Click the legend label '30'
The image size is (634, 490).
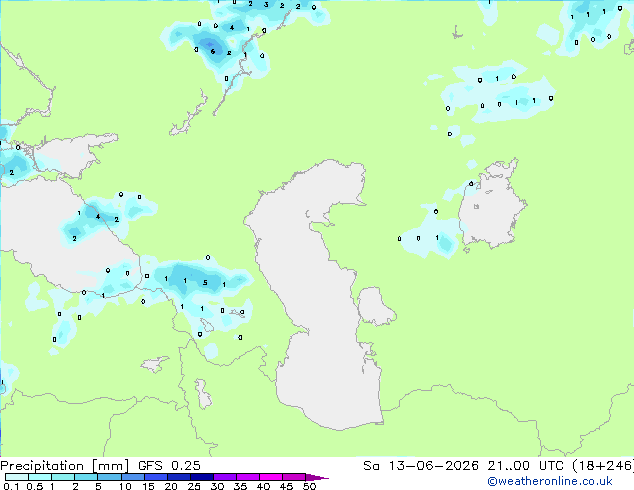pyautogui.click(x=217, y=486)
